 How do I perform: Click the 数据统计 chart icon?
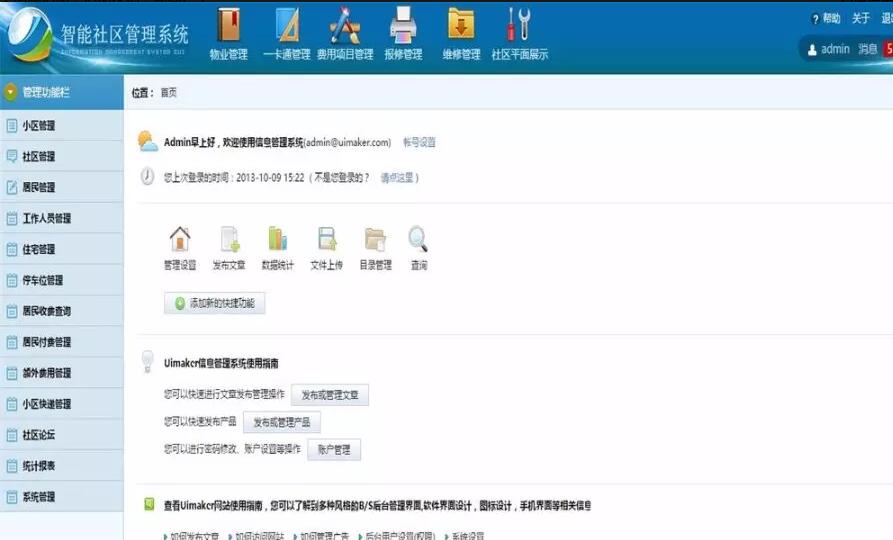pos(277,239)
